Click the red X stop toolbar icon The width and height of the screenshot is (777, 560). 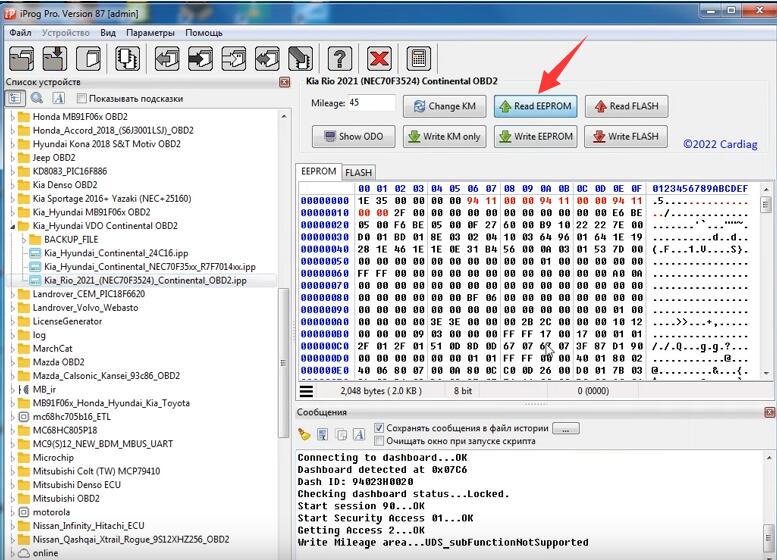(379, 59)
